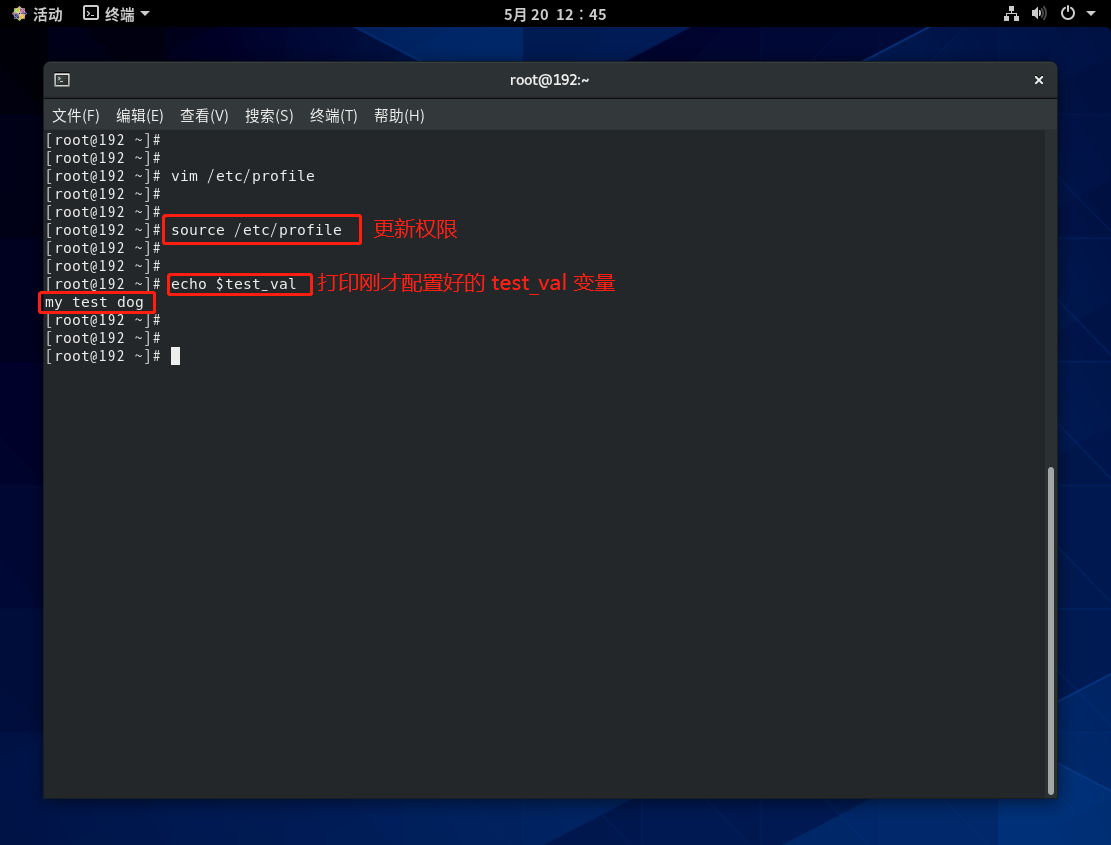Viewport: 1111px width, 845px height.
Task: Close the root@192:~ terminal window
Action: 1038,80
